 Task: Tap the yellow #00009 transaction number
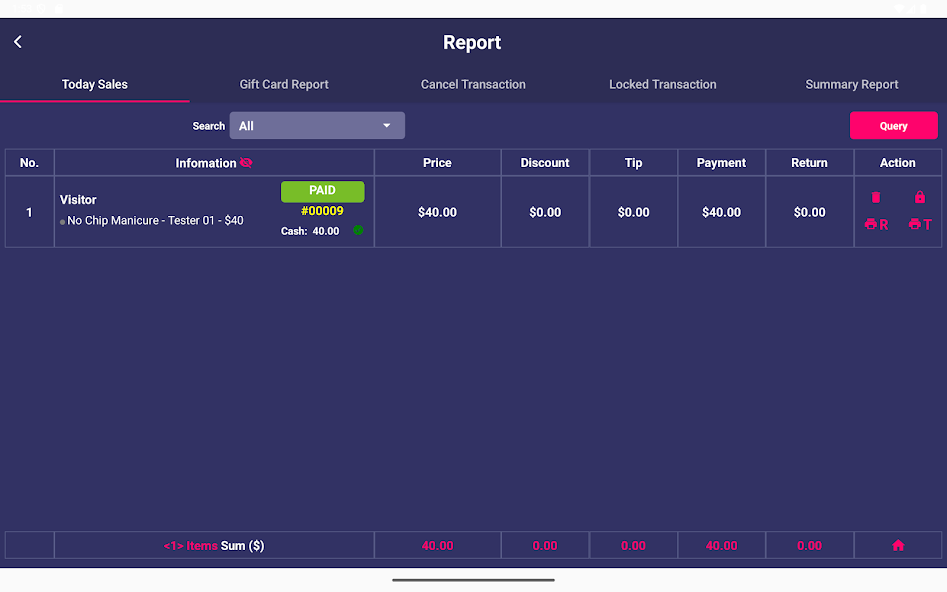point(322,211)
